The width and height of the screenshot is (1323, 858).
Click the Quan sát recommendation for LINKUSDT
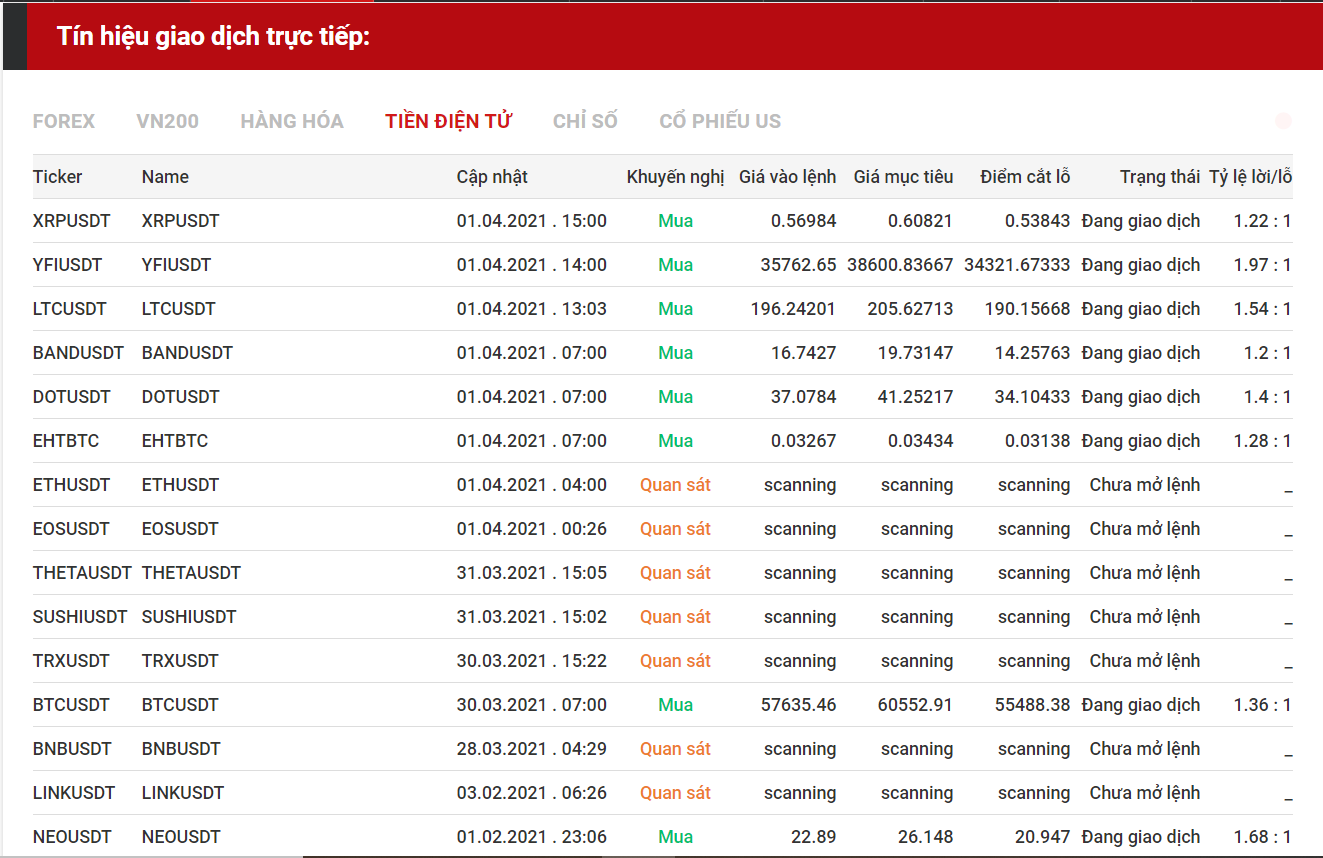(675, 793)
